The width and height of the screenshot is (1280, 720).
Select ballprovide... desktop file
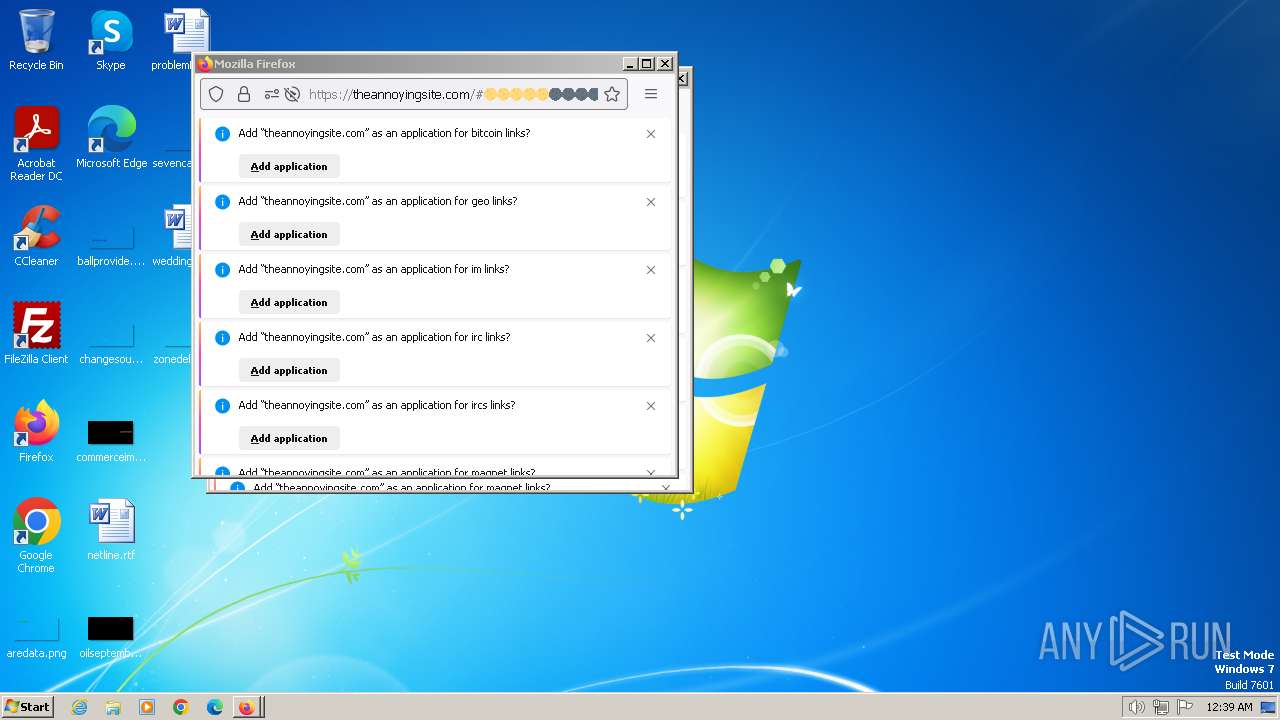click(111, 244)
